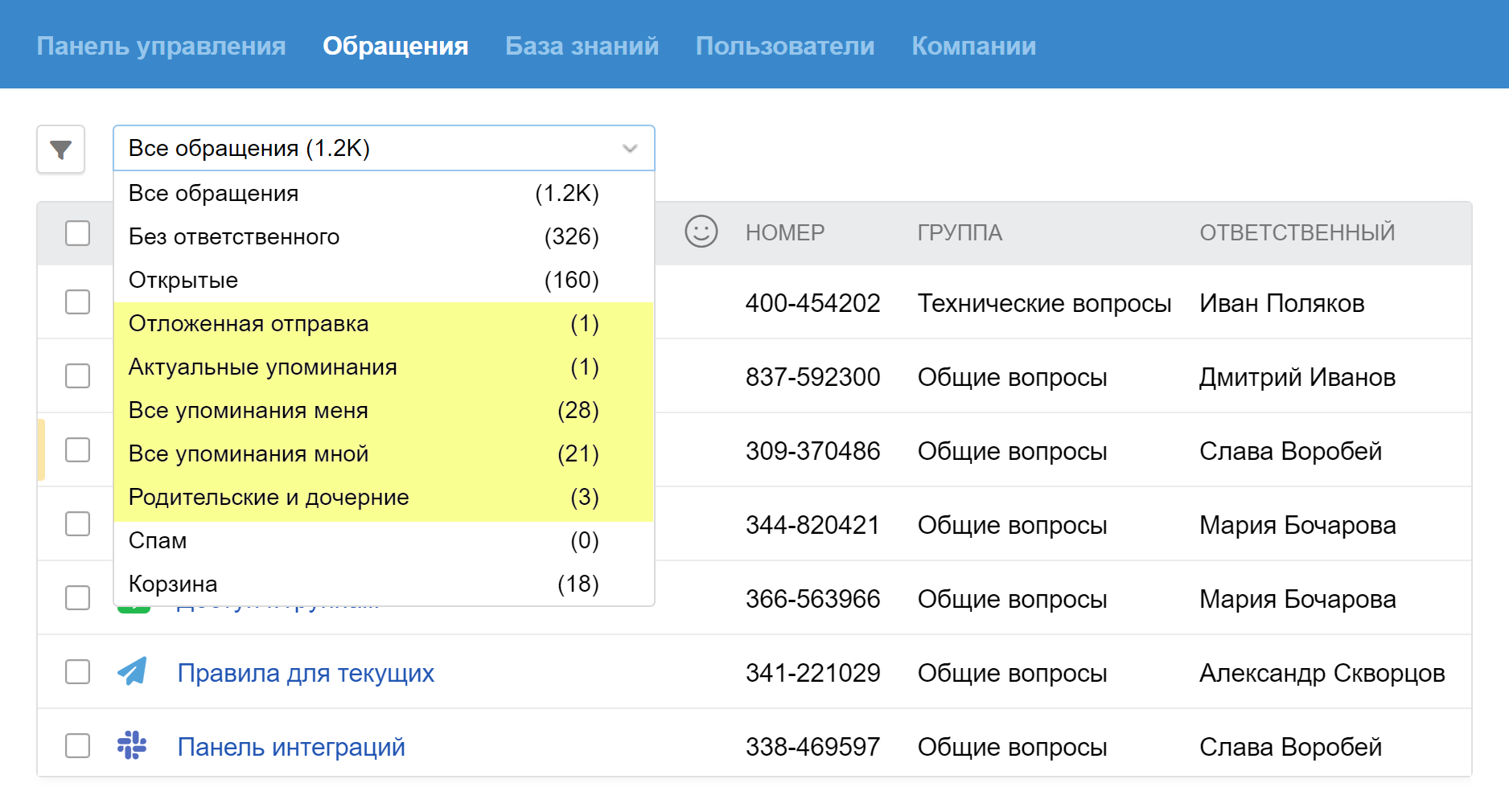This screenshot has height=812, width=1509.
Task: Click the ГРУППА column header
Action: tap(960, 233)
